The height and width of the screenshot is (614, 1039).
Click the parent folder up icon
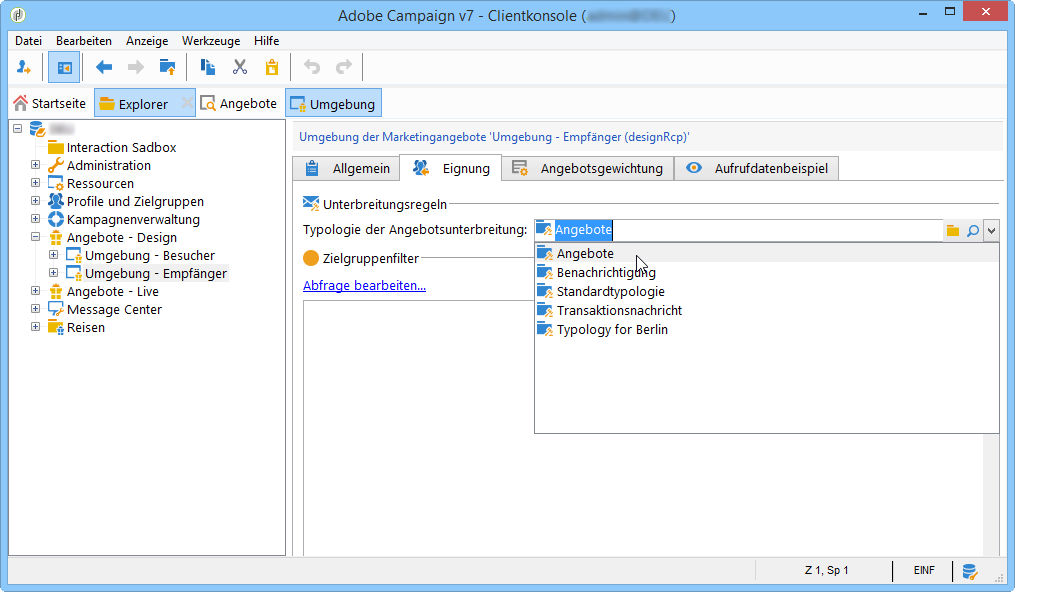(x=168, y=67)
